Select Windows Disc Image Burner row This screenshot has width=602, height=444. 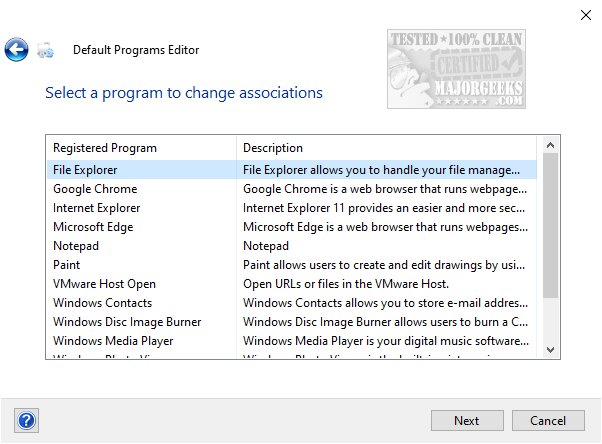[x=291, y=322]
